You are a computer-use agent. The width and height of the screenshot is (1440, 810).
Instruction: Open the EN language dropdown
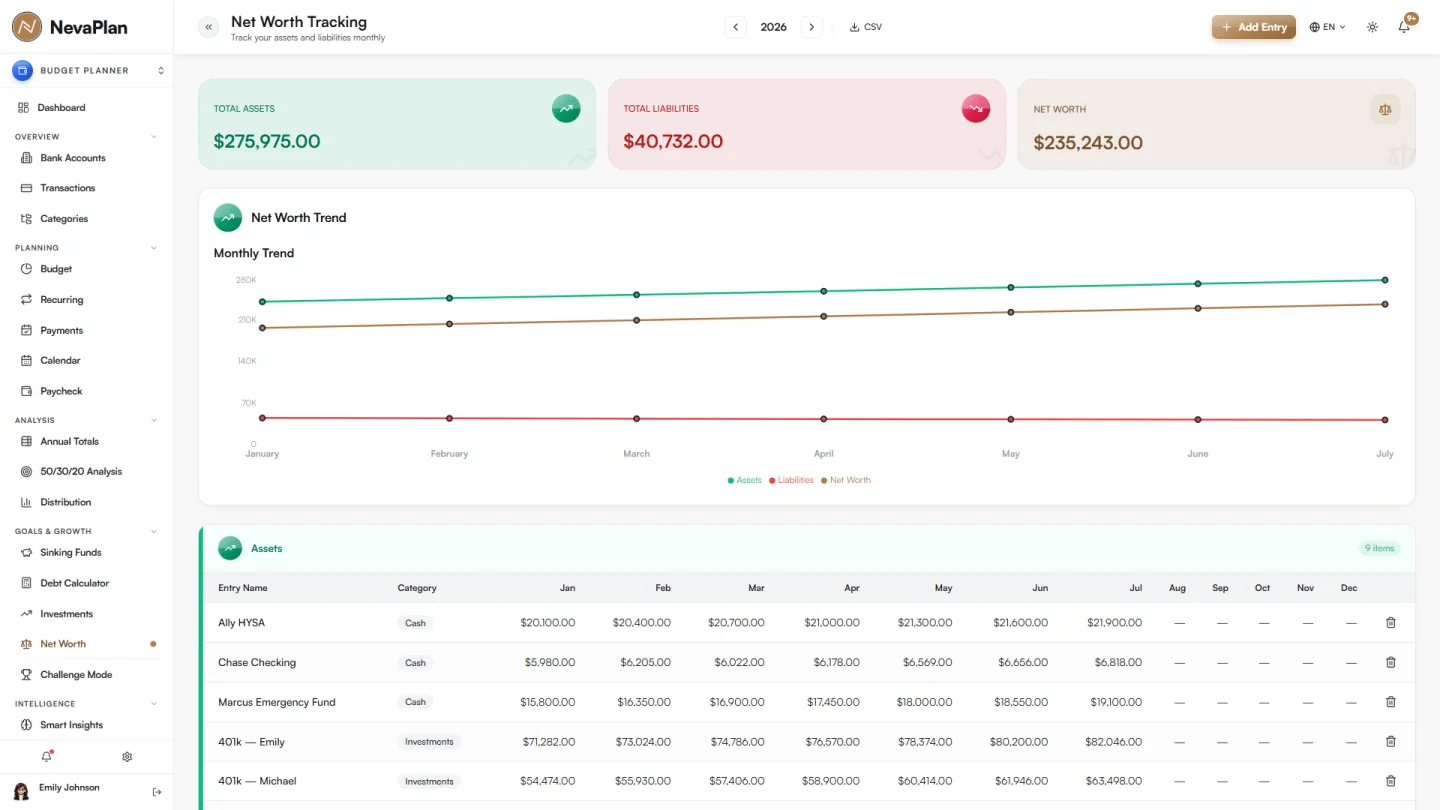(1328, 27)
